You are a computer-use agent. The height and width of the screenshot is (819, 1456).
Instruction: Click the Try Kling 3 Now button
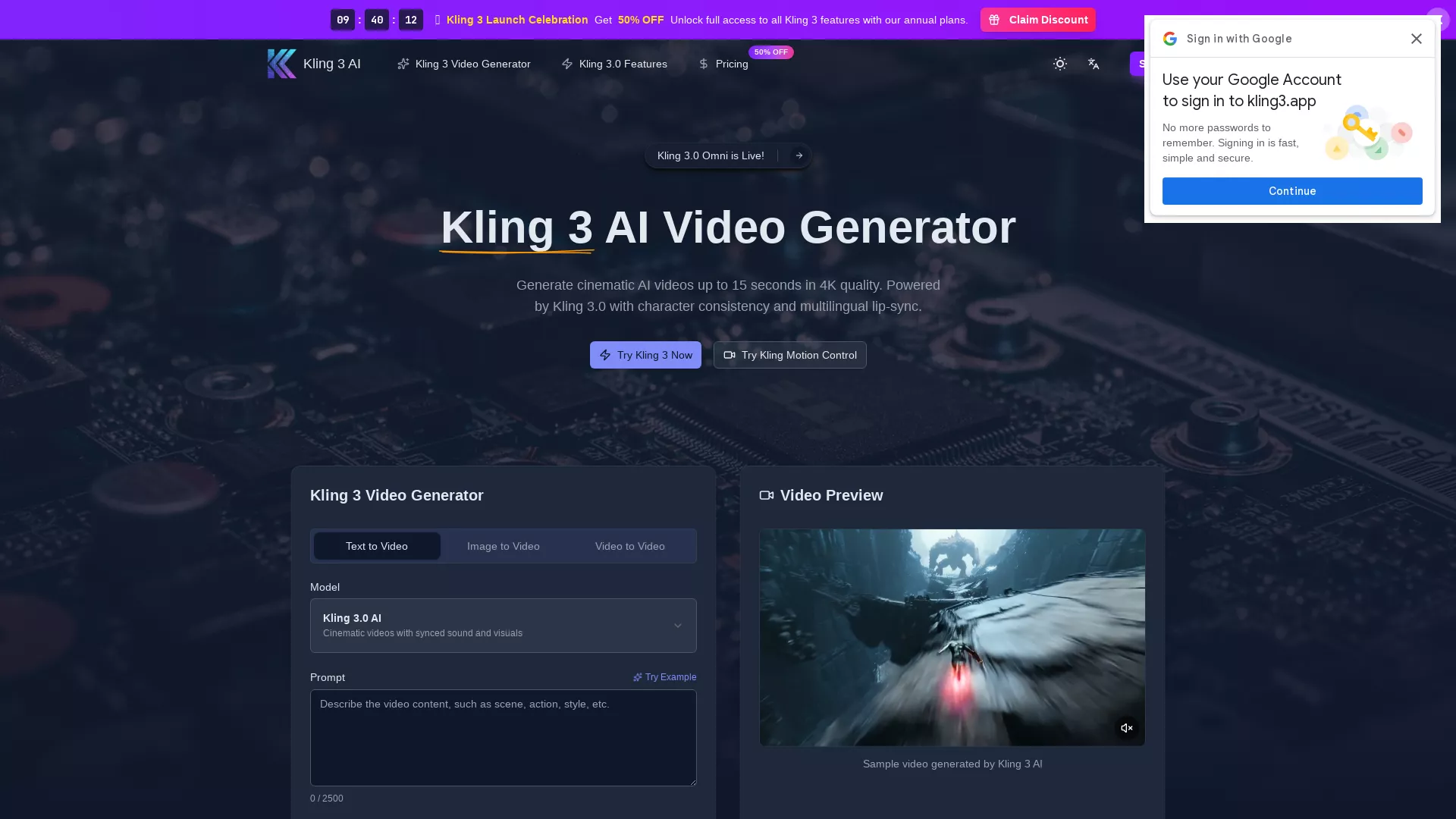tap(645, 355)
